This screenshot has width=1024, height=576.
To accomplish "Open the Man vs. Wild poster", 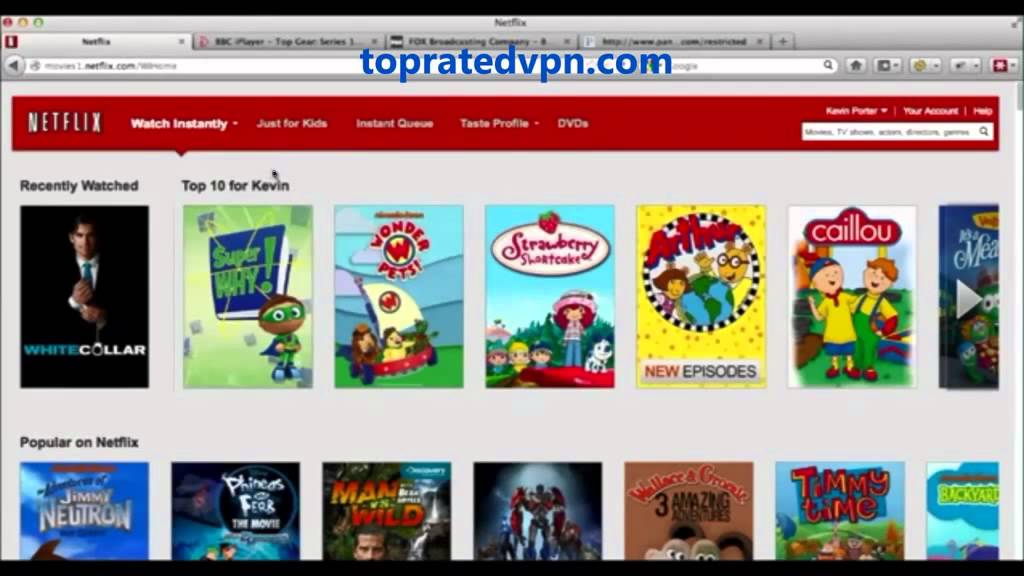I will click(x=387, y=511).
